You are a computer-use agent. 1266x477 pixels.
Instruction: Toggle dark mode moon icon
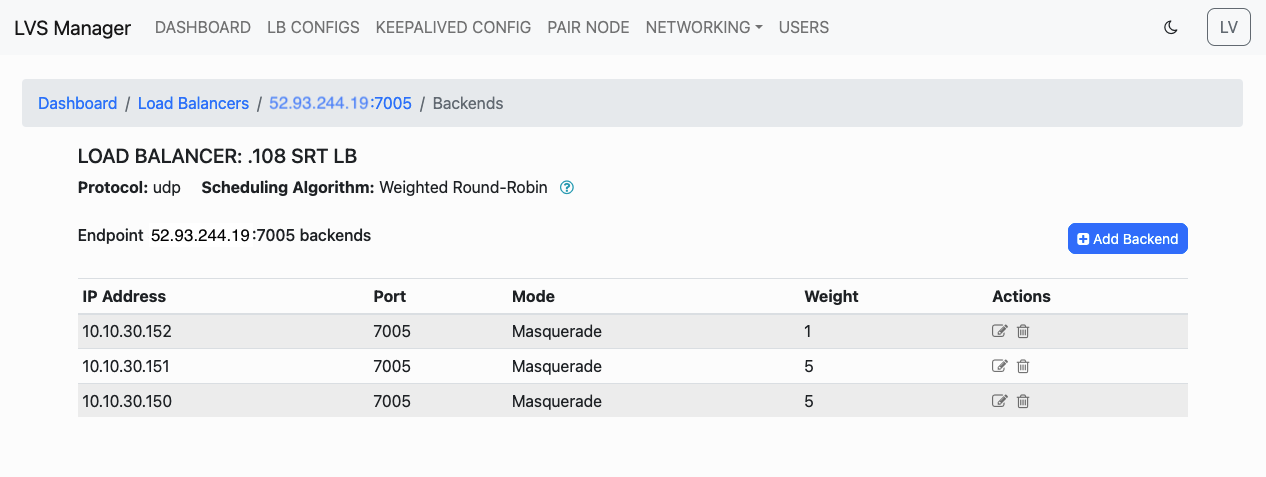pyautogui.click(x=1171, y=28)
